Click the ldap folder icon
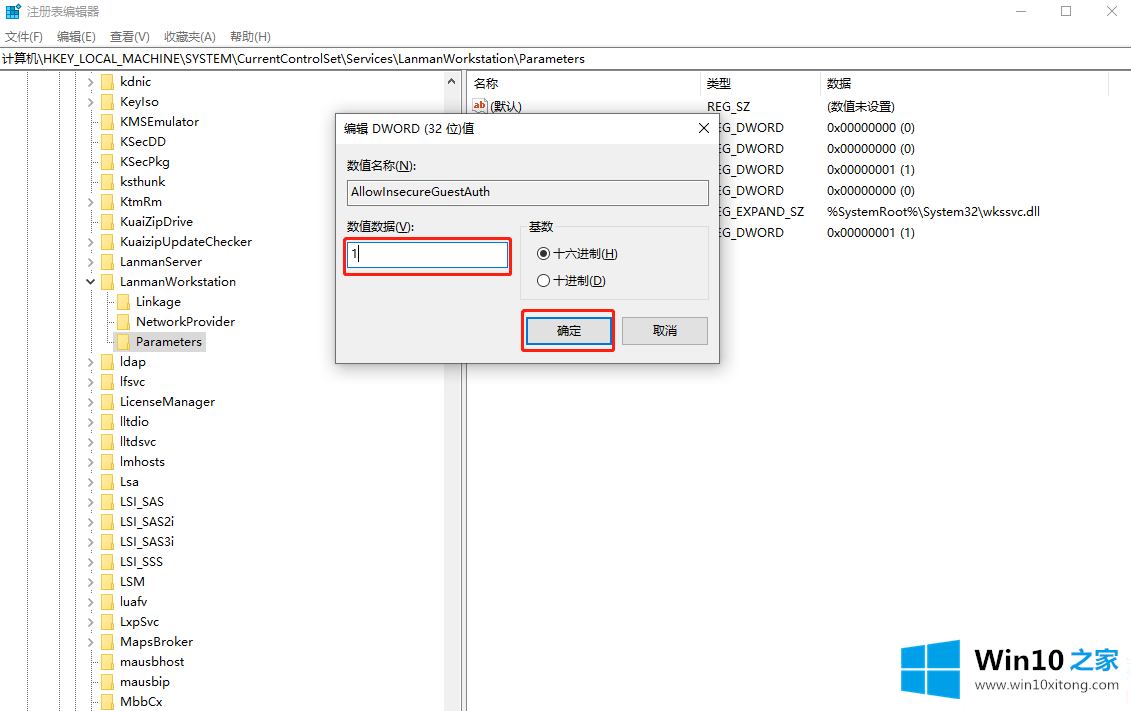1131x711 pixels. pyautogui.click(x=107, y=362)
